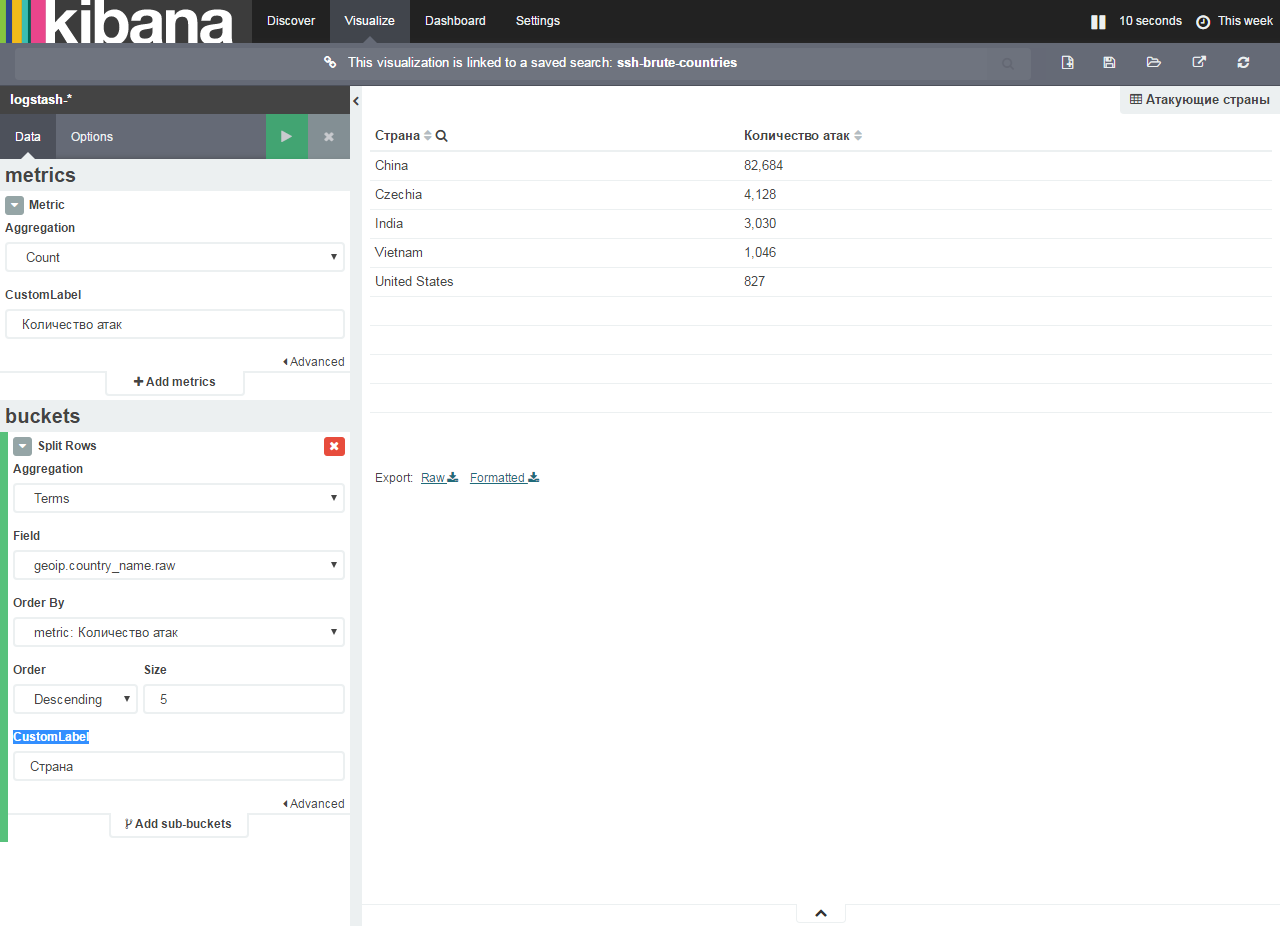1280x926 pixels.
Task: Collapse the Split Rows section toggle
Action: [x=22, y=446]
